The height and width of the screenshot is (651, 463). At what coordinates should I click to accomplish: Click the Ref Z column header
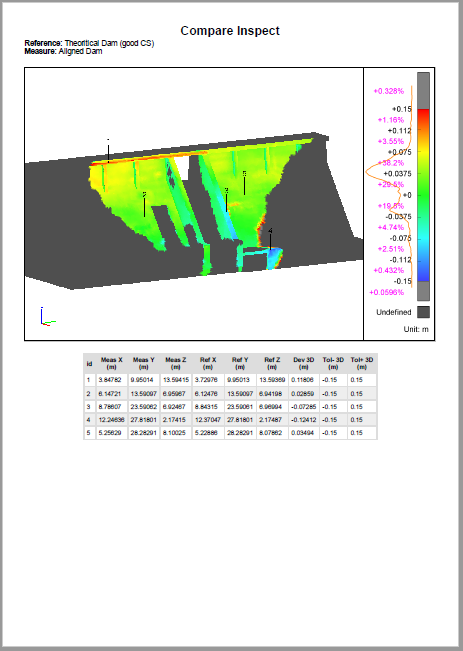click(x=272, y=363)
